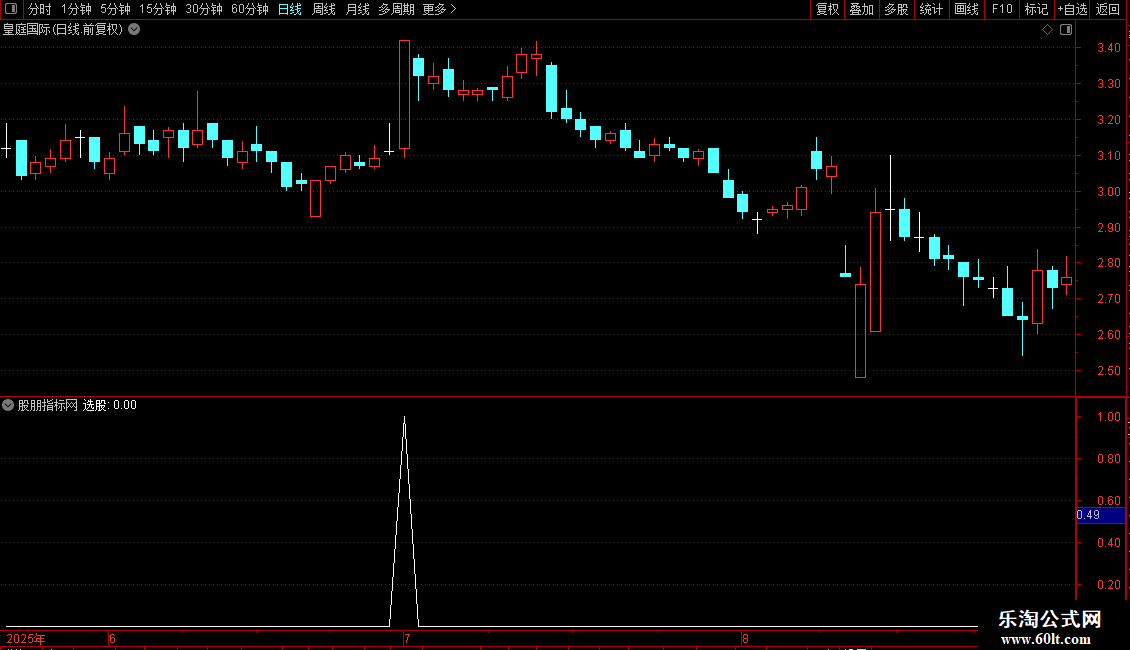
Task: Click the 3.40 price axis label
Action: point(1108,48)
